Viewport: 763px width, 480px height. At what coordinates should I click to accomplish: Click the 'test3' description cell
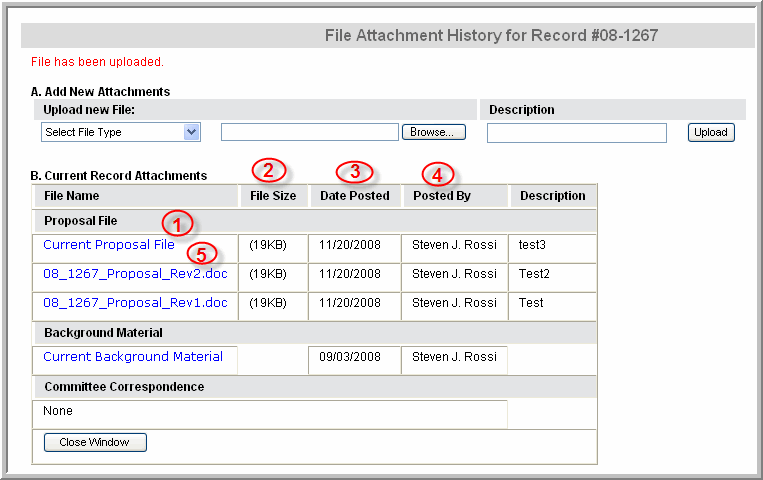click(x=552, y=248)
